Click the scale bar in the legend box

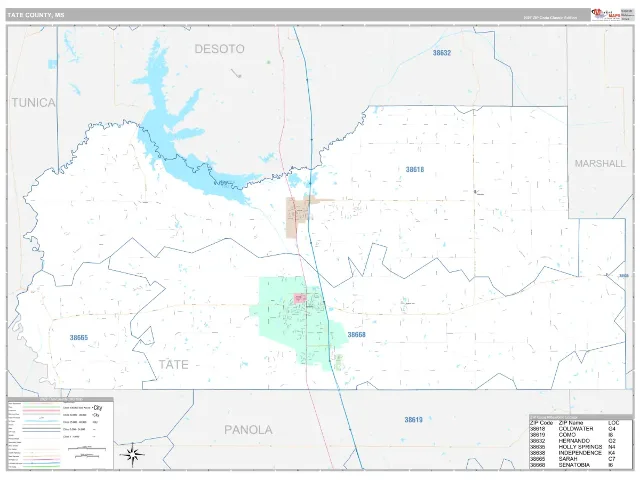(87, 451)
